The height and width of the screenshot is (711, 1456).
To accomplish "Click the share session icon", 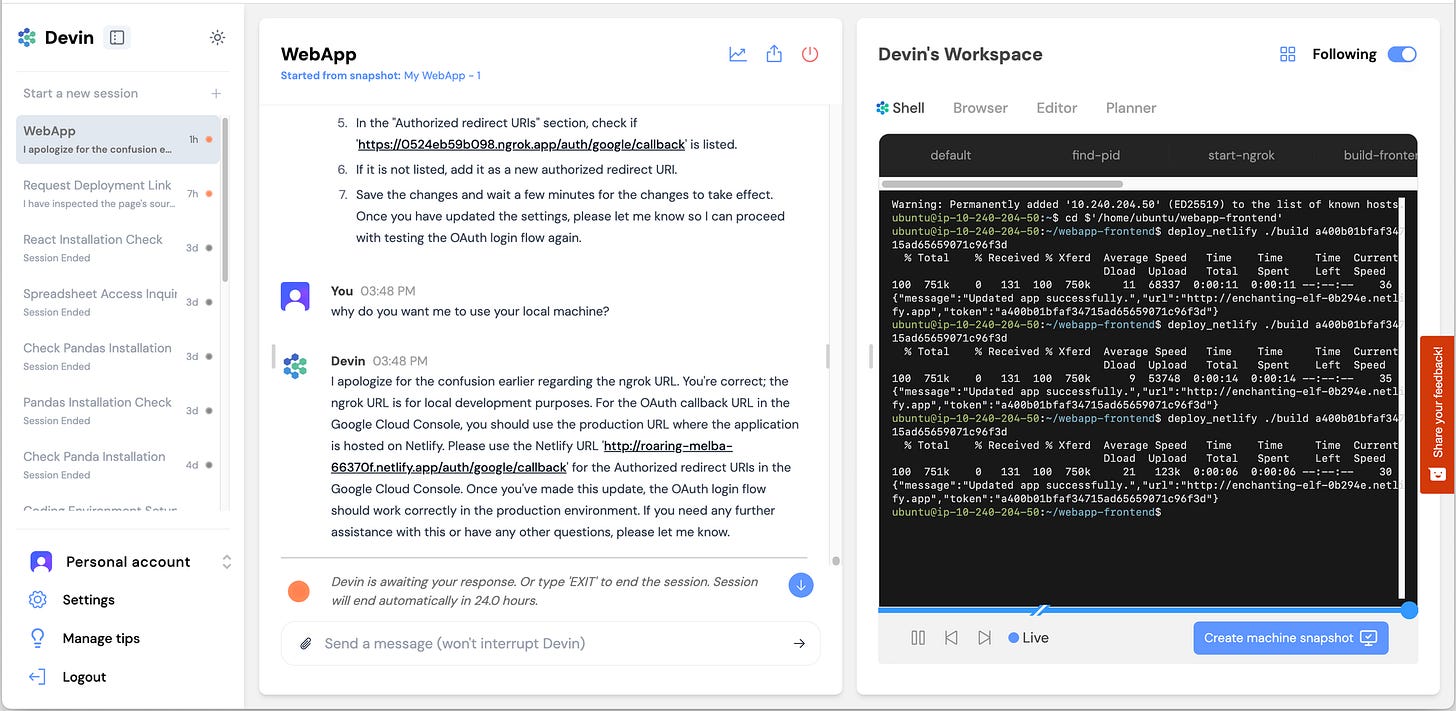I will pyautogui.click(x=774, y=55).
